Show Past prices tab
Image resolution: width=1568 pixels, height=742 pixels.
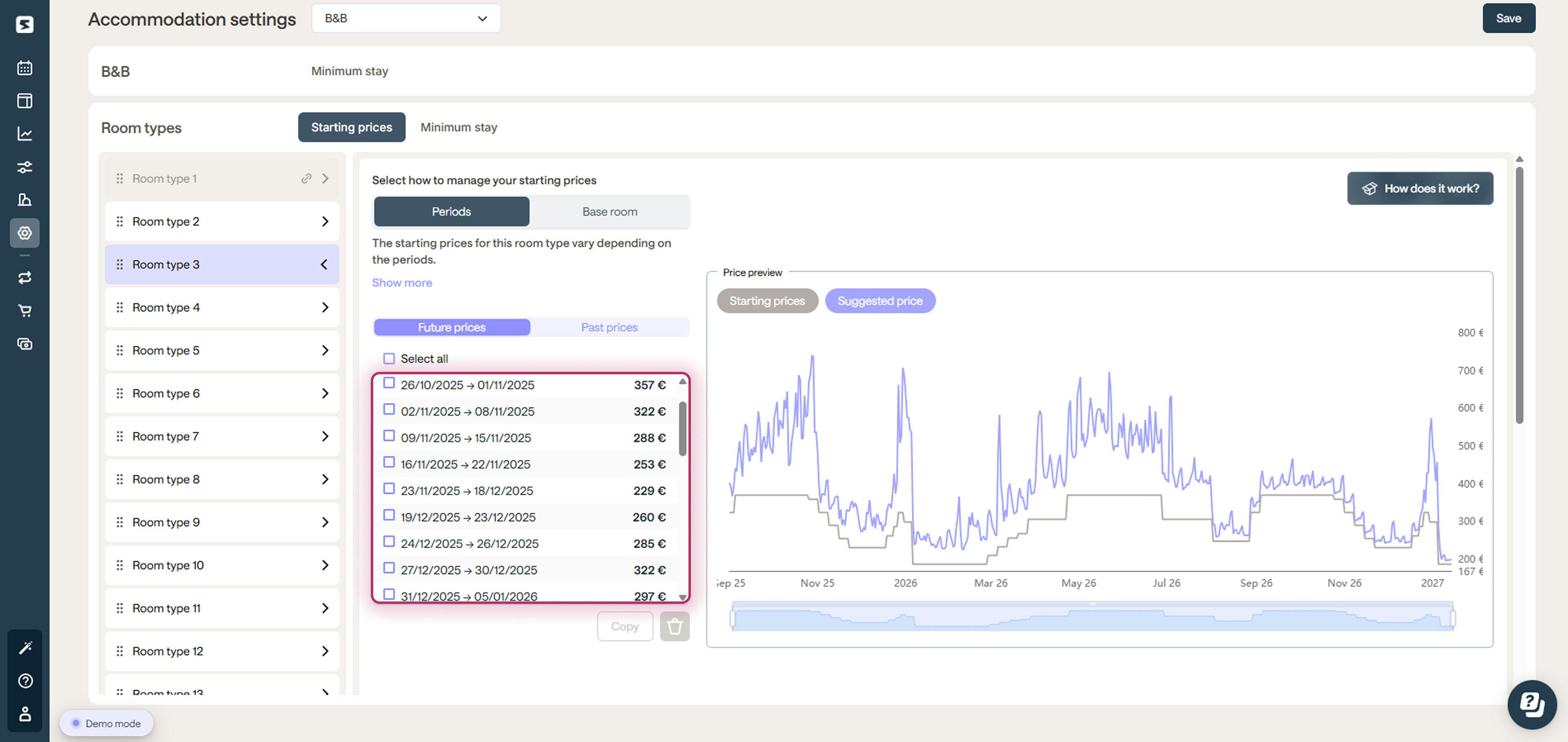tap(609, 327)
